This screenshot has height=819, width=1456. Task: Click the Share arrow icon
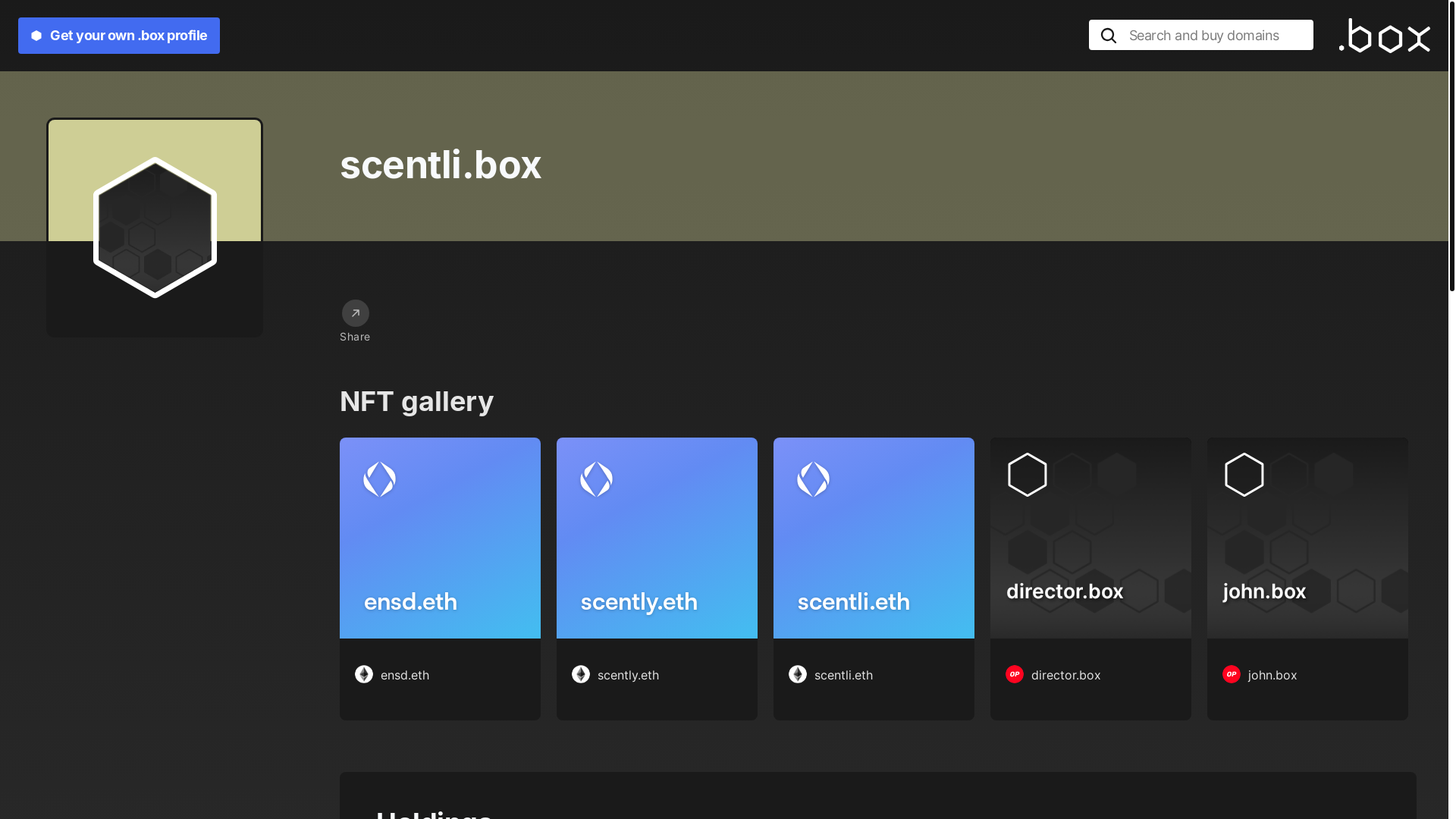355,313
